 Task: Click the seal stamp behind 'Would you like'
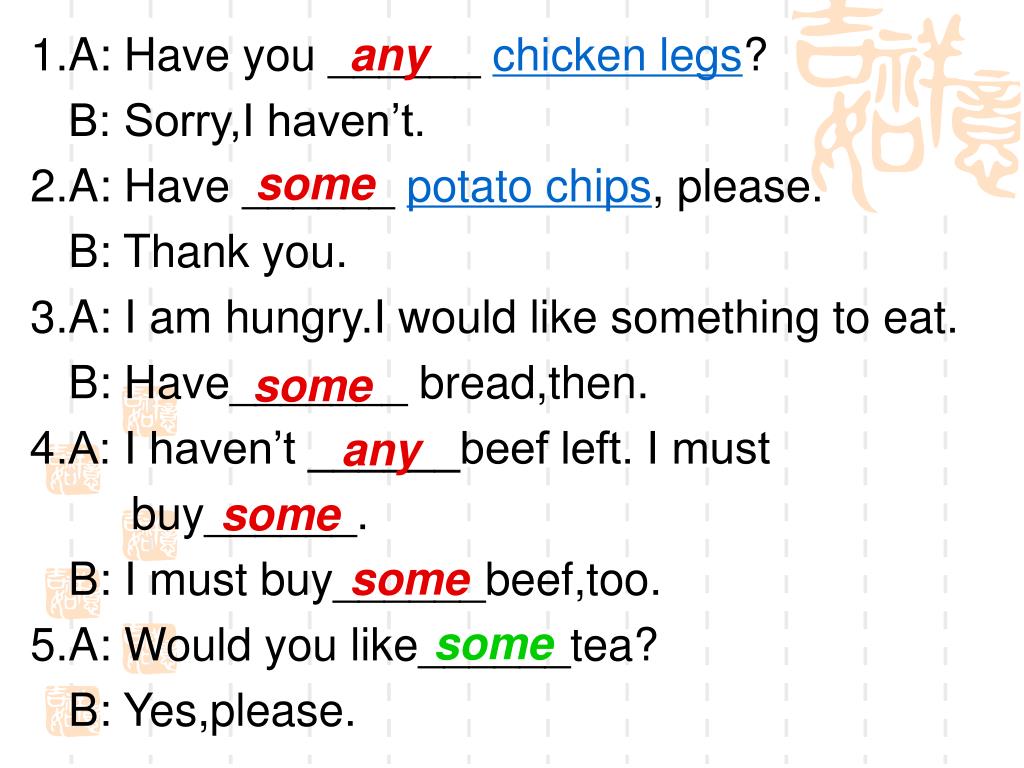pos(150,648)
